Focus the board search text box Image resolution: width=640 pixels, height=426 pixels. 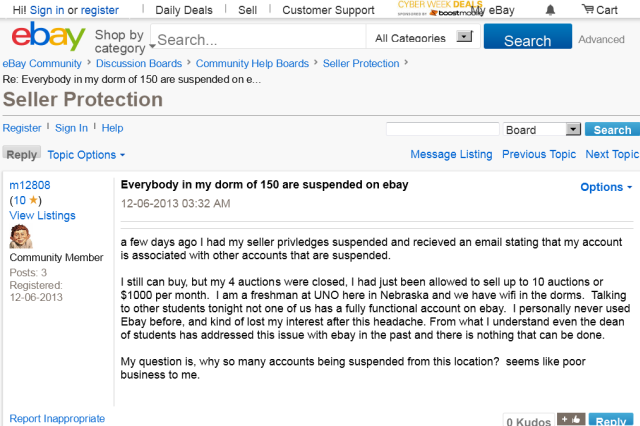[442, 129]
